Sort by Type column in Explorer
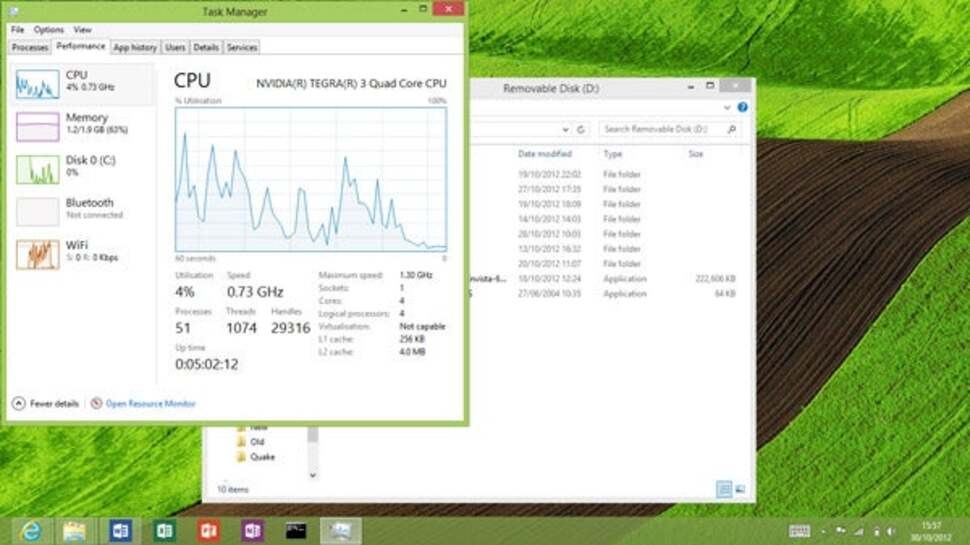This screenshot has width=970, height=545. [613, 154]
